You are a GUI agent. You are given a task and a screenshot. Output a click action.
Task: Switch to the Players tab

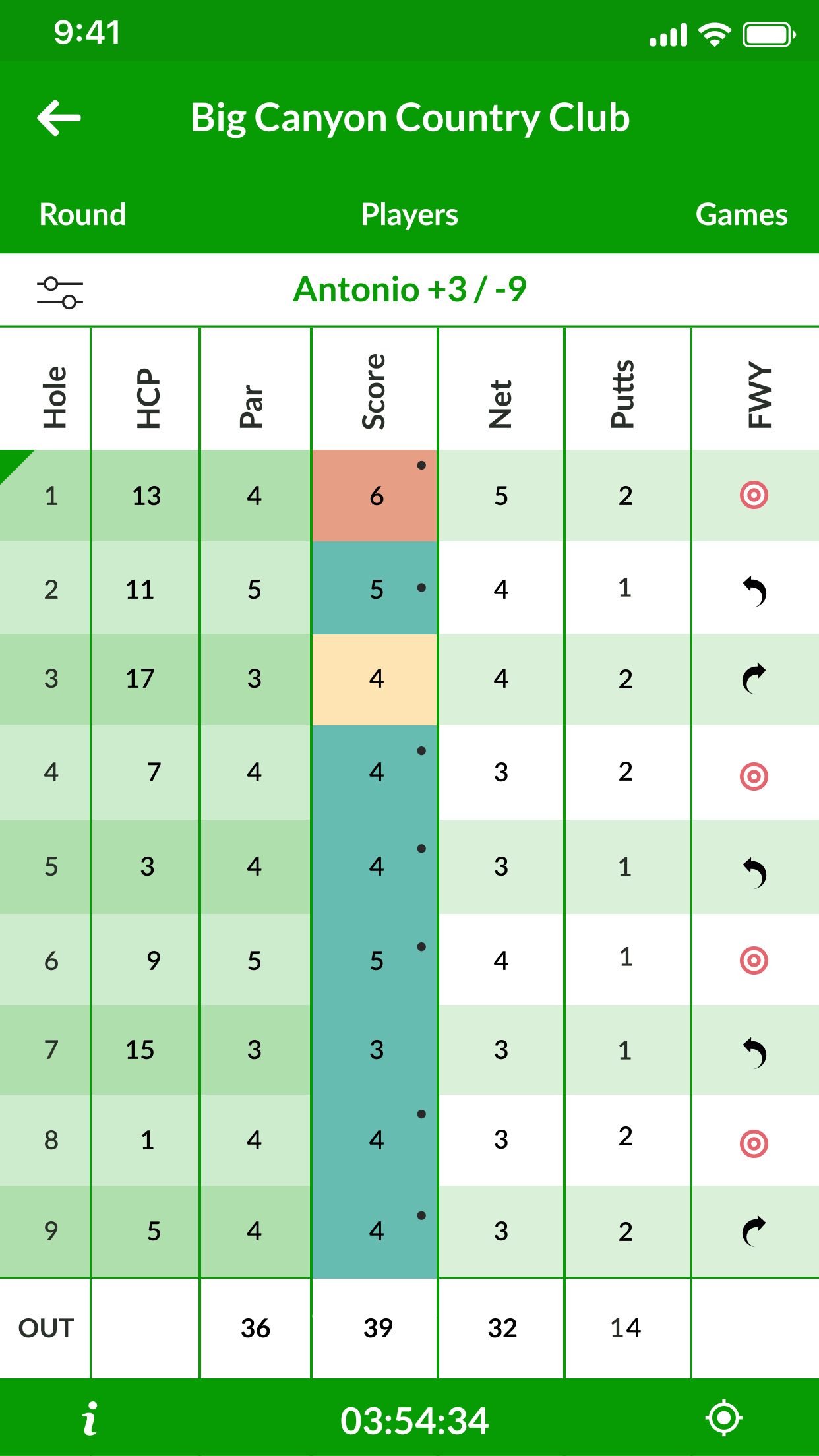[x=409, y=214]
